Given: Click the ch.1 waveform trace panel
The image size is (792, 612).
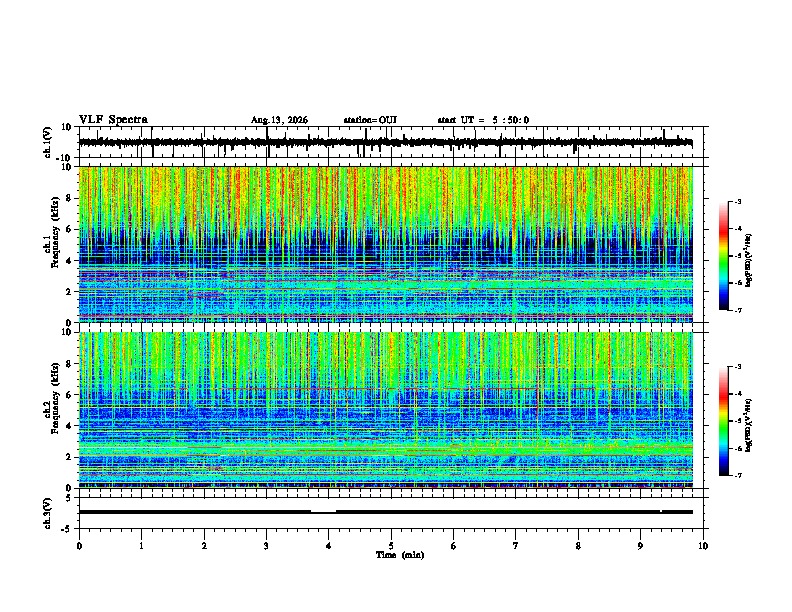Looking at the screenshot, I should (393, 142).
